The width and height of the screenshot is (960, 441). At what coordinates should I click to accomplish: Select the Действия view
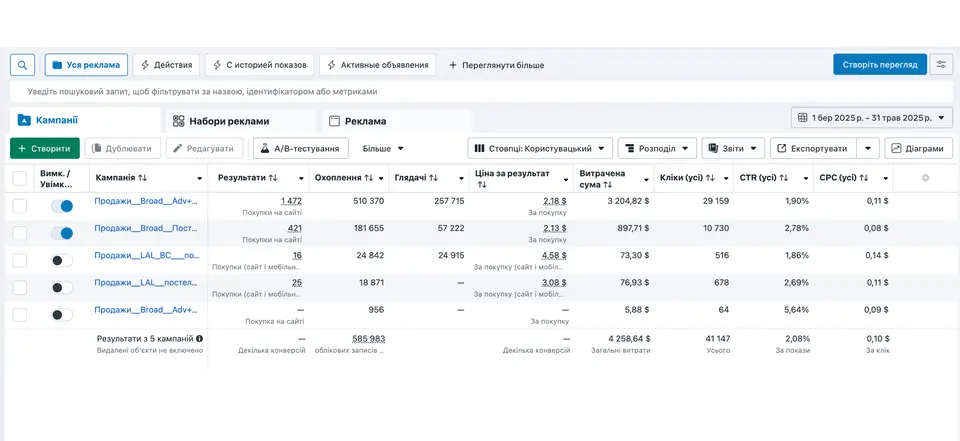coord(167,64)
